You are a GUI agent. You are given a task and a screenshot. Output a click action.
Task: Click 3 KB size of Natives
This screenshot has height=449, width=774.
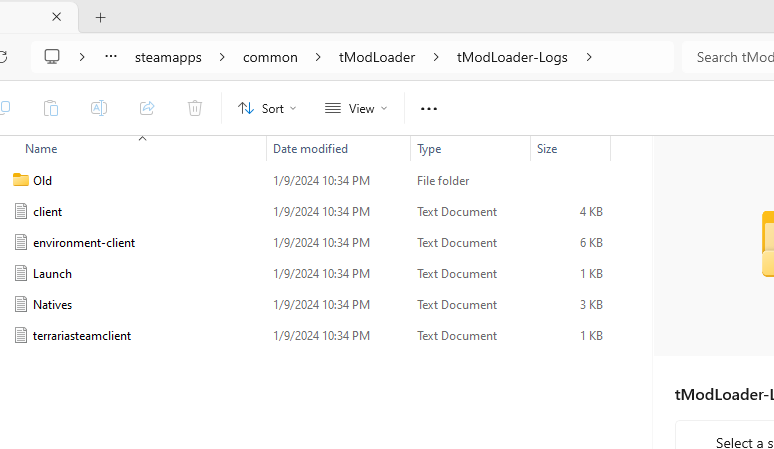coord(591,305)
